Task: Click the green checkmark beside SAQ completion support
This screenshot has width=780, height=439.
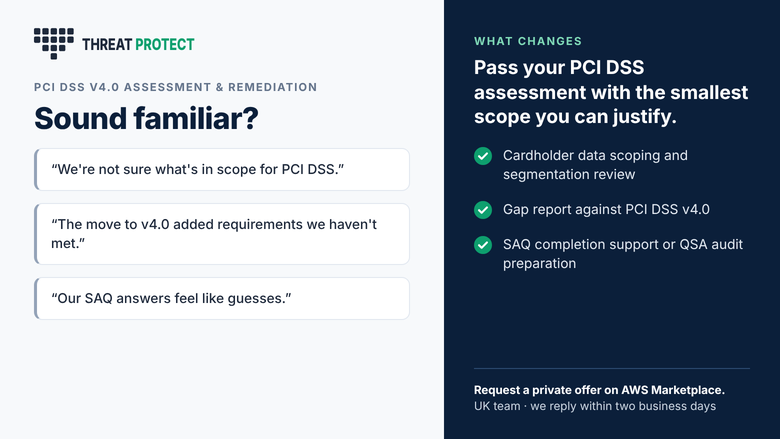Action: click(x=483, y=245)
